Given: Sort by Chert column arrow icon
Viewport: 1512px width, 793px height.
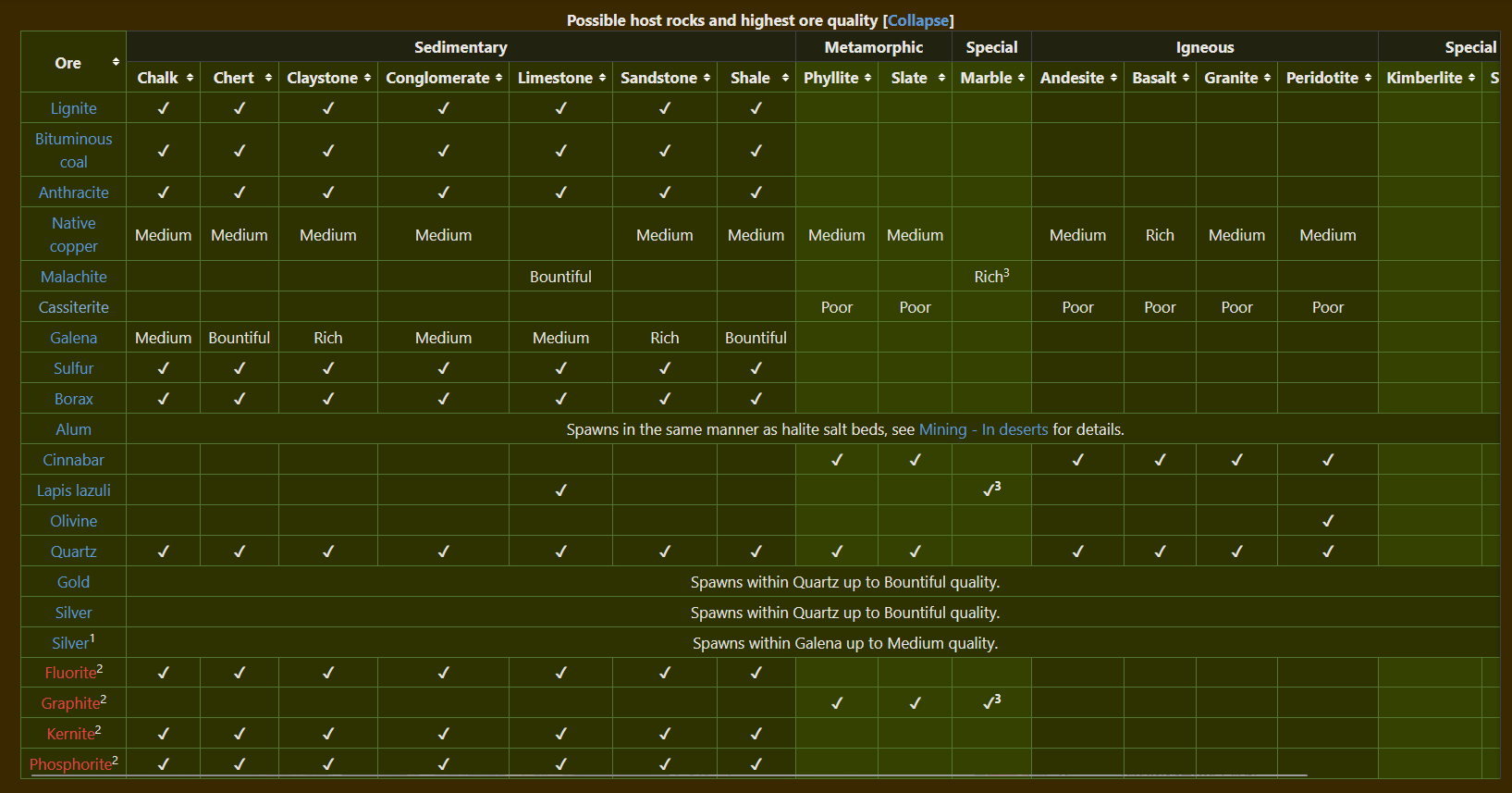Looking at the screenshot, I should point(268,78).
